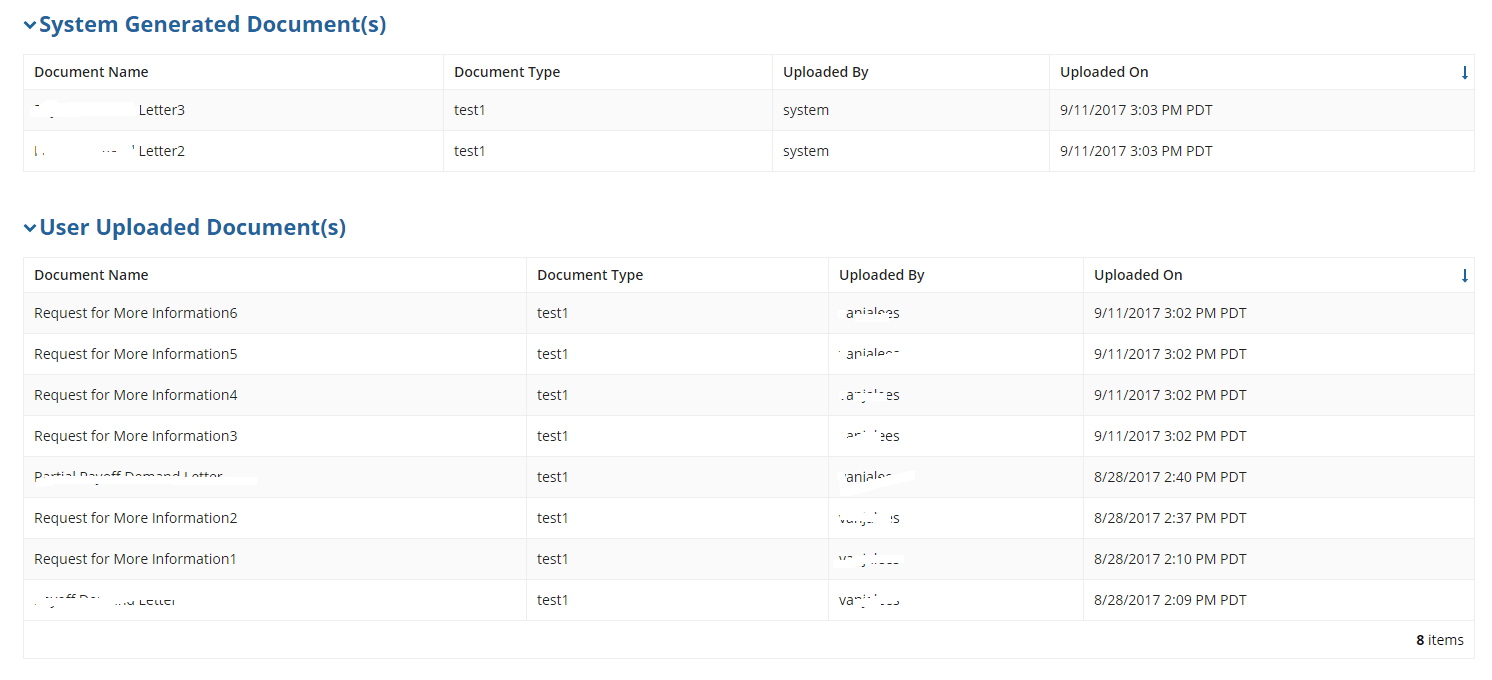Viewport: 1492px width, 680px height.
Task: Click sort arrow in System Generated table
Action: tap(1464, 72)
